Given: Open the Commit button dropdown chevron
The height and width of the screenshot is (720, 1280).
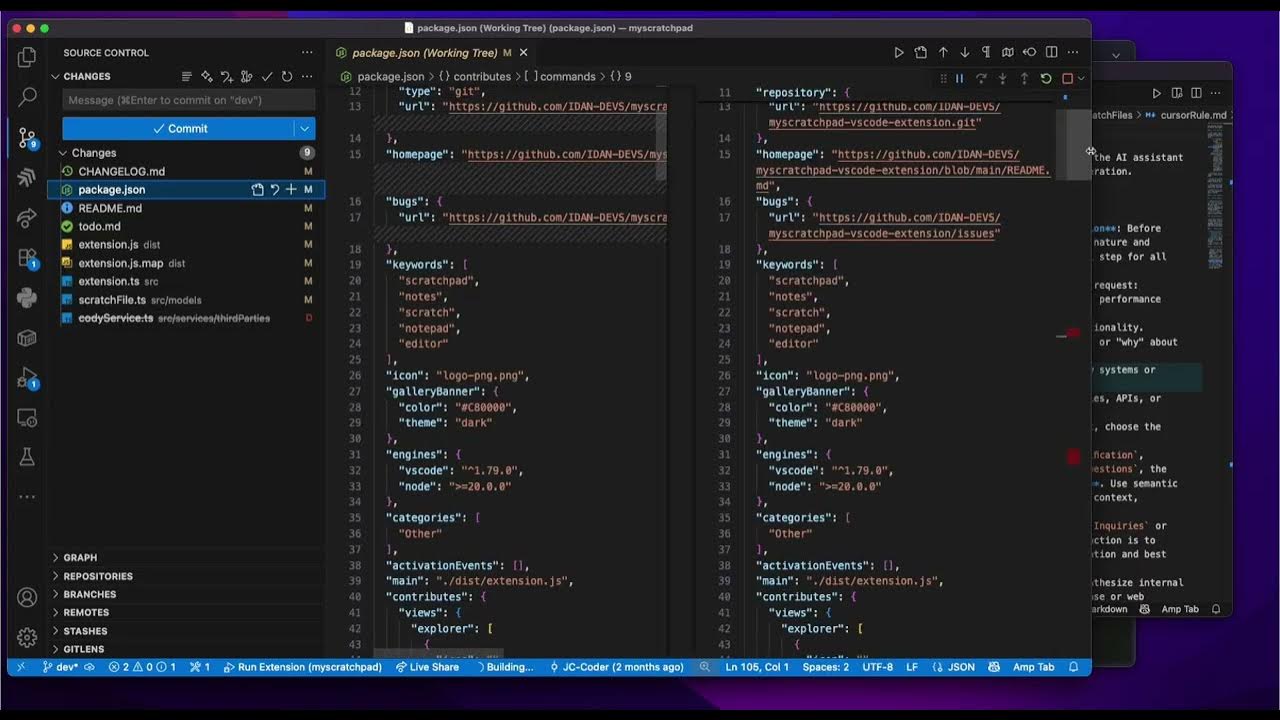Looking at the screenshot, I should 306,128.
